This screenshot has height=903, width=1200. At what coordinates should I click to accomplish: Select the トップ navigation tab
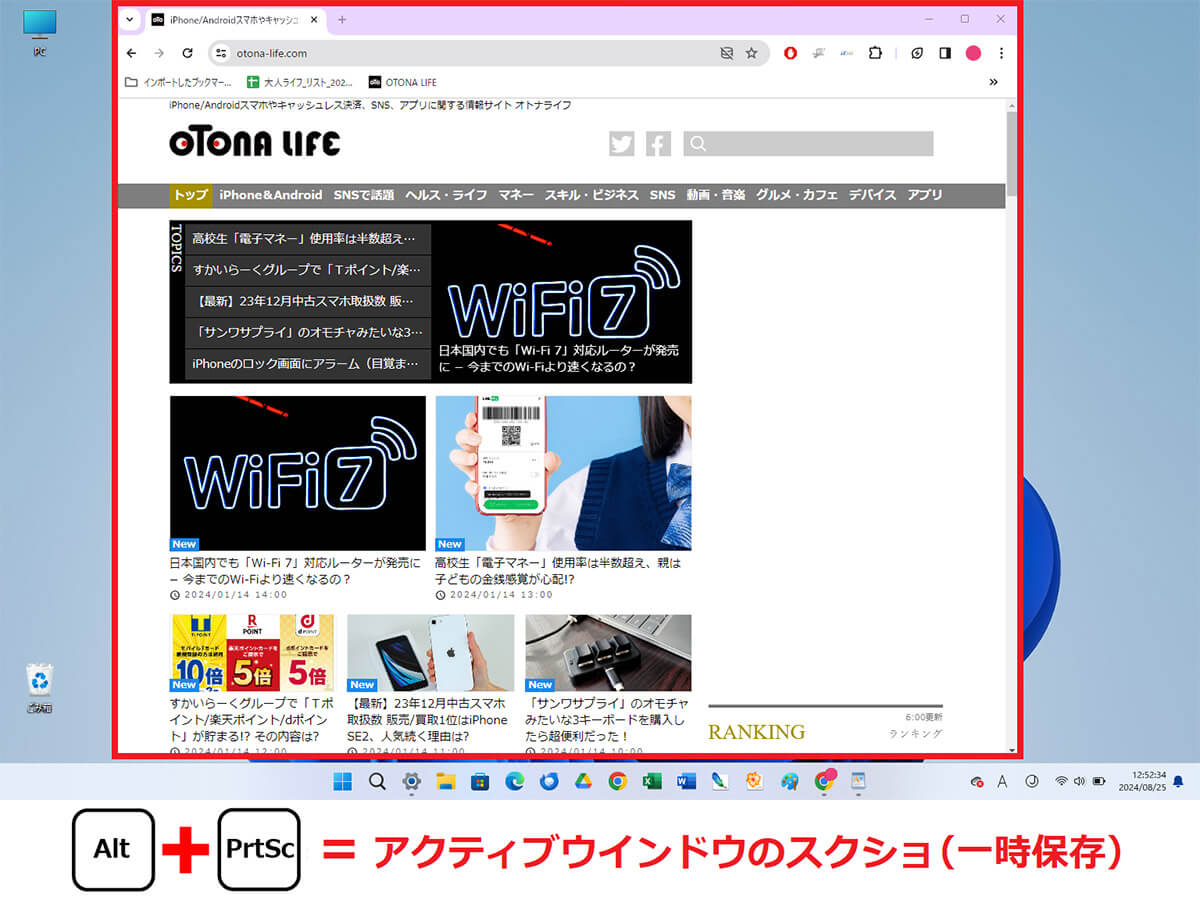190,195
